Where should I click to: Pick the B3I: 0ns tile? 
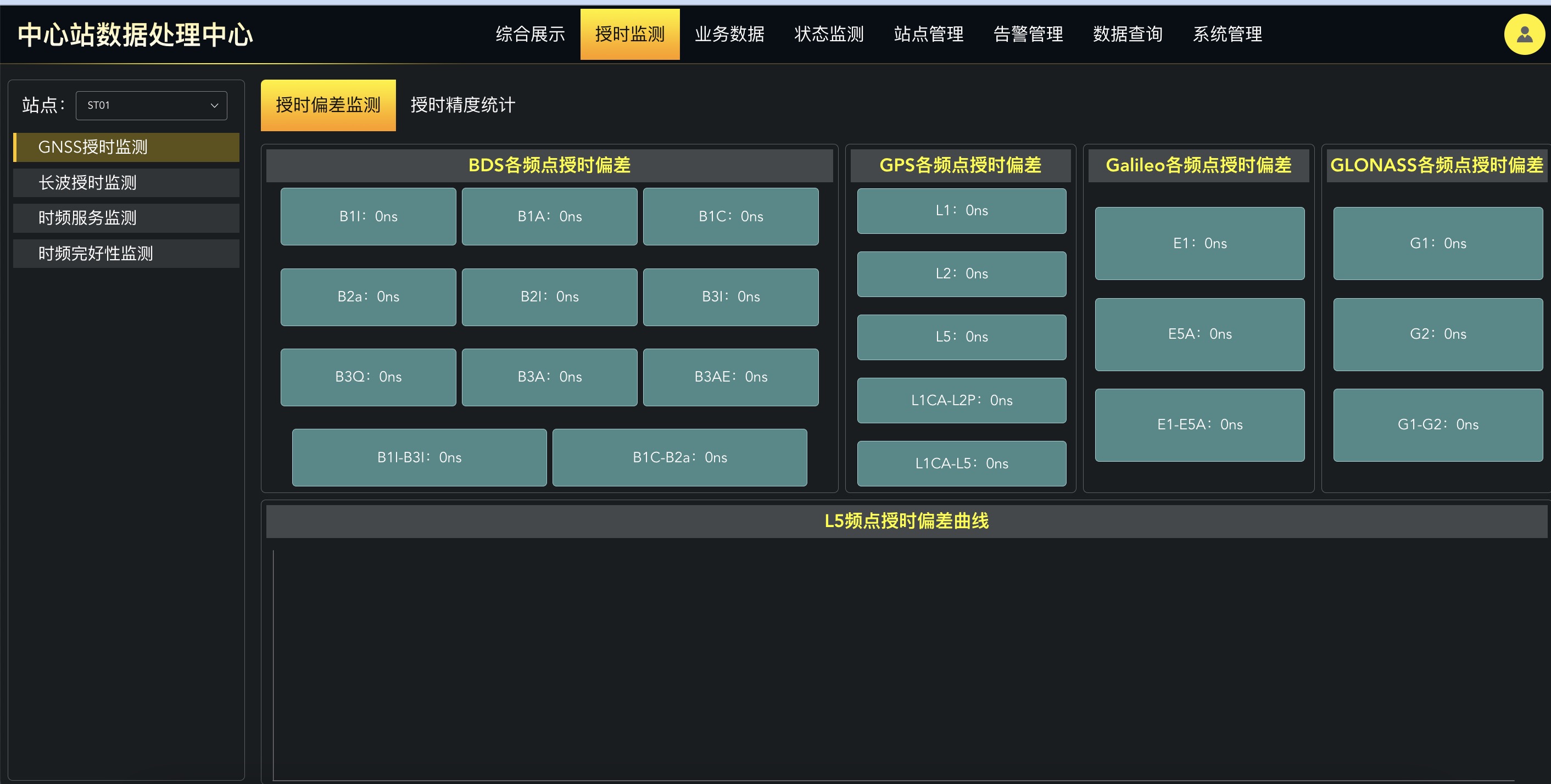[731, 296]
